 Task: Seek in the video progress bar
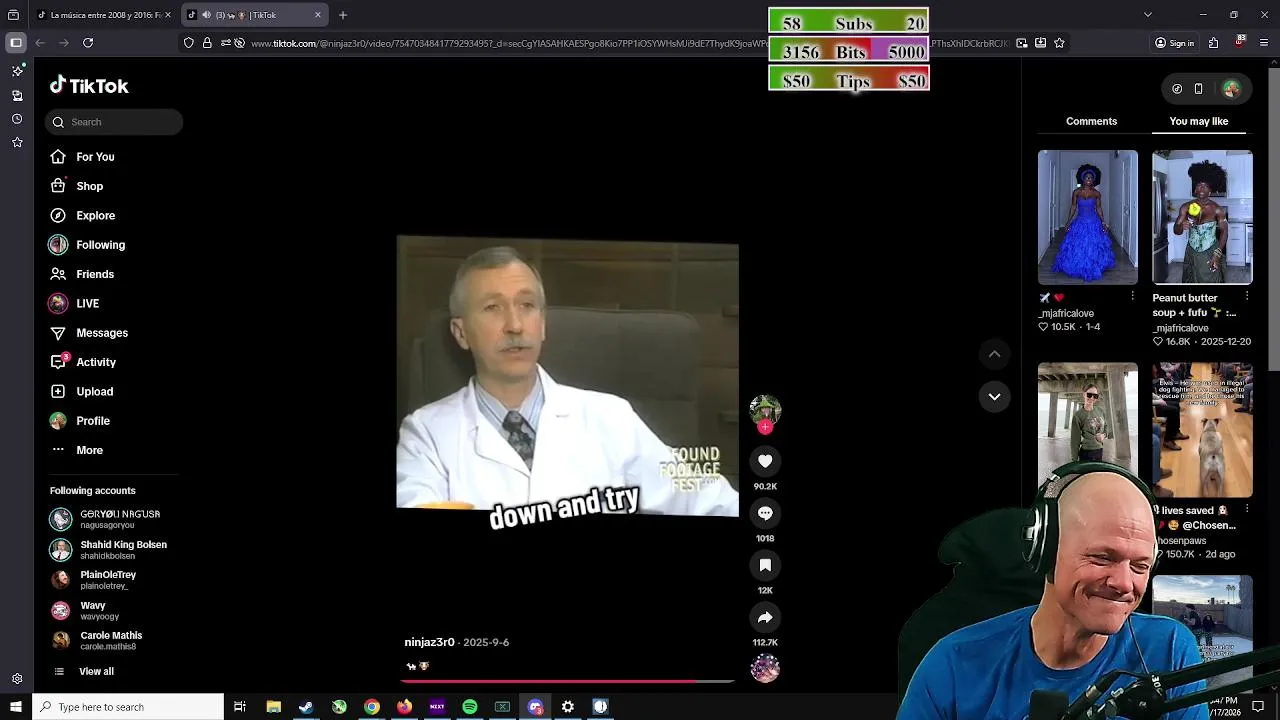coord(567,682)
